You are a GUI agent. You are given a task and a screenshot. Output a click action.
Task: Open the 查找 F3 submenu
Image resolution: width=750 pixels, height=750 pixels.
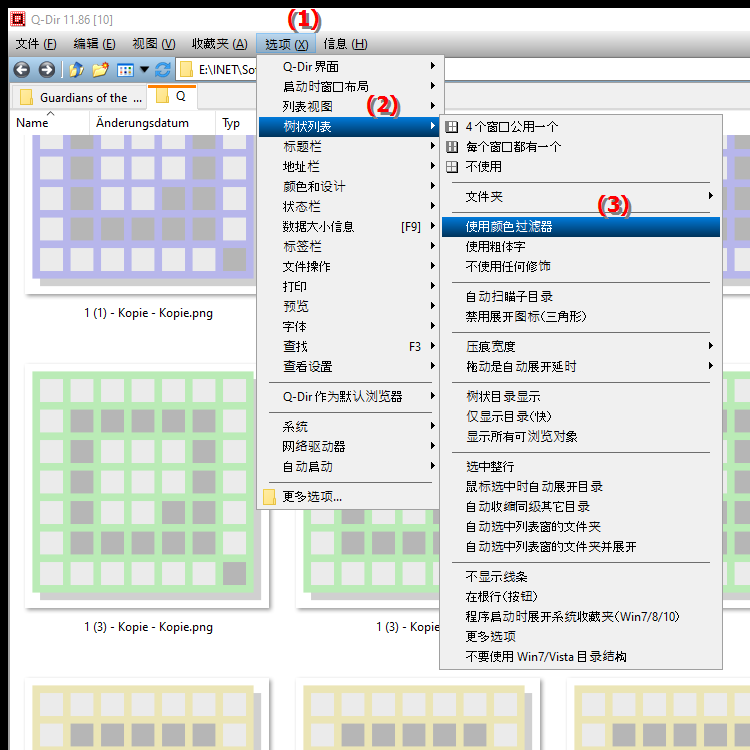(349, 346)
